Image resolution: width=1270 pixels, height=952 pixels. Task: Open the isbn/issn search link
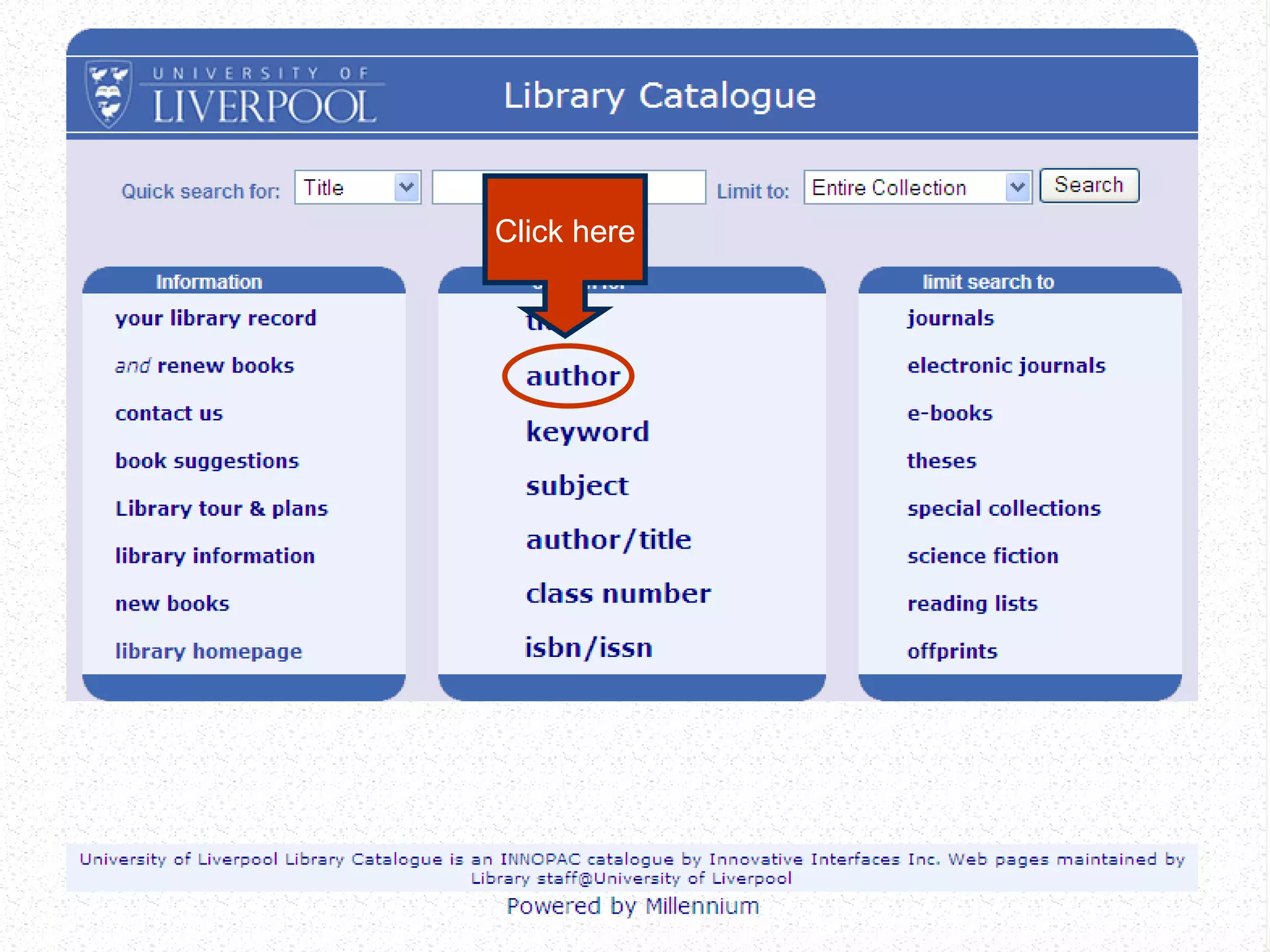point(588,648)
